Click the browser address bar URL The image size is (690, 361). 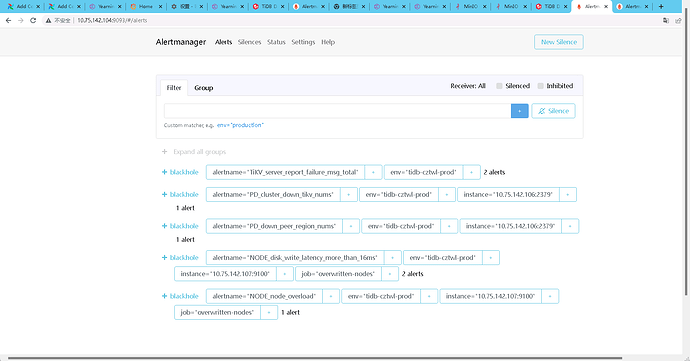[x=112, y=20]
